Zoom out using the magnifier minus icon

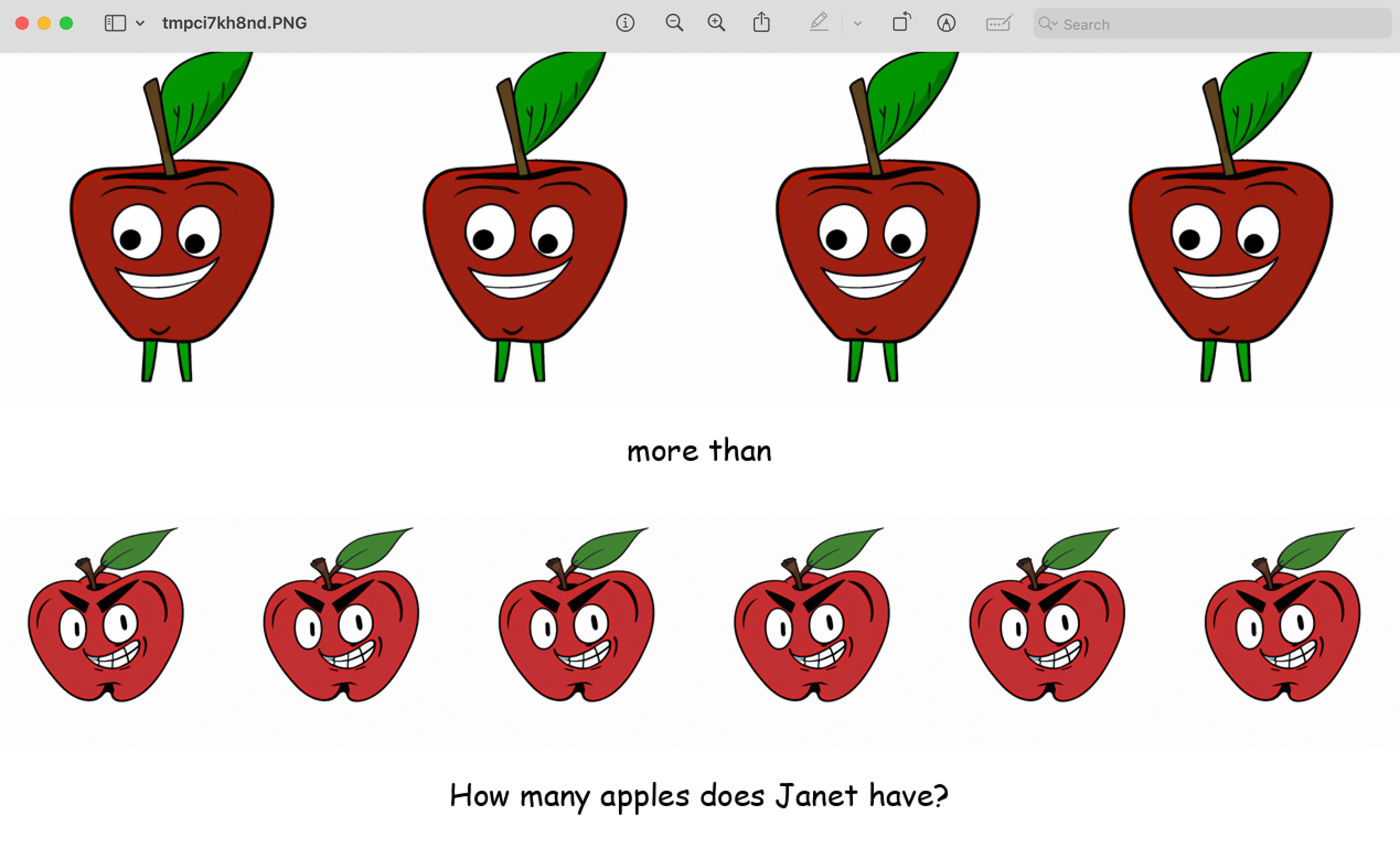[x=674, y=23]
